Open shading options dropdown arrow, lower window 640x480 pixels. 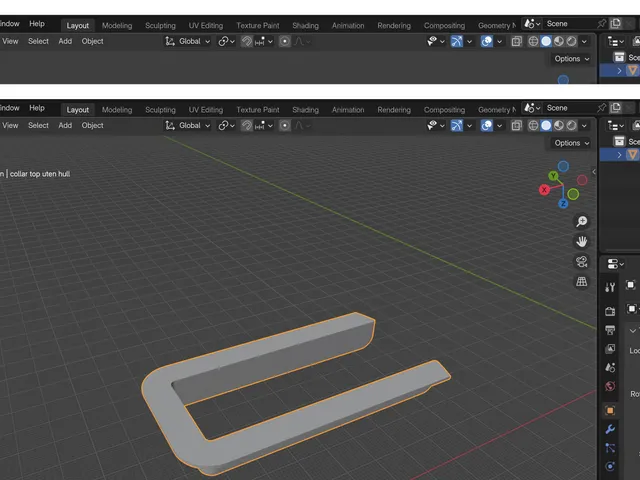(x=584, y=126)
